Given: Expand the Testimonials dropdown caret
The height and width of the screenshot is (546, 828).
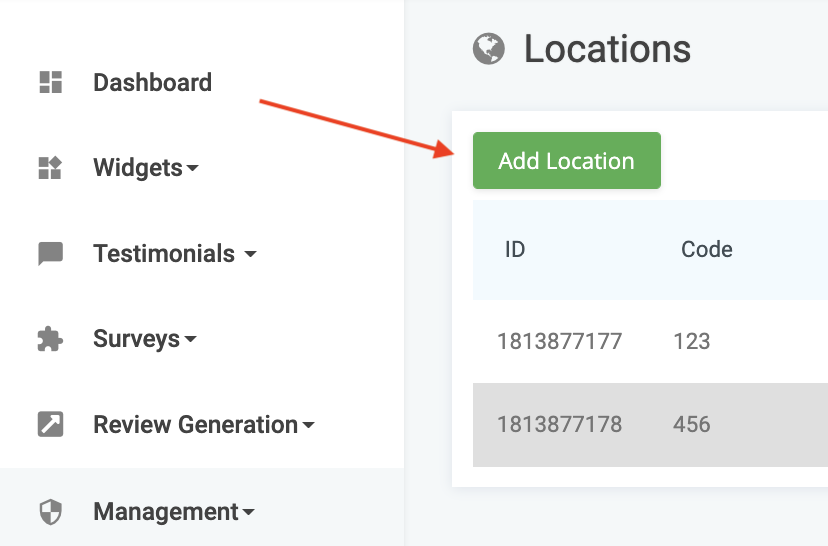Looking at the screenshot, I should [250, 254].
